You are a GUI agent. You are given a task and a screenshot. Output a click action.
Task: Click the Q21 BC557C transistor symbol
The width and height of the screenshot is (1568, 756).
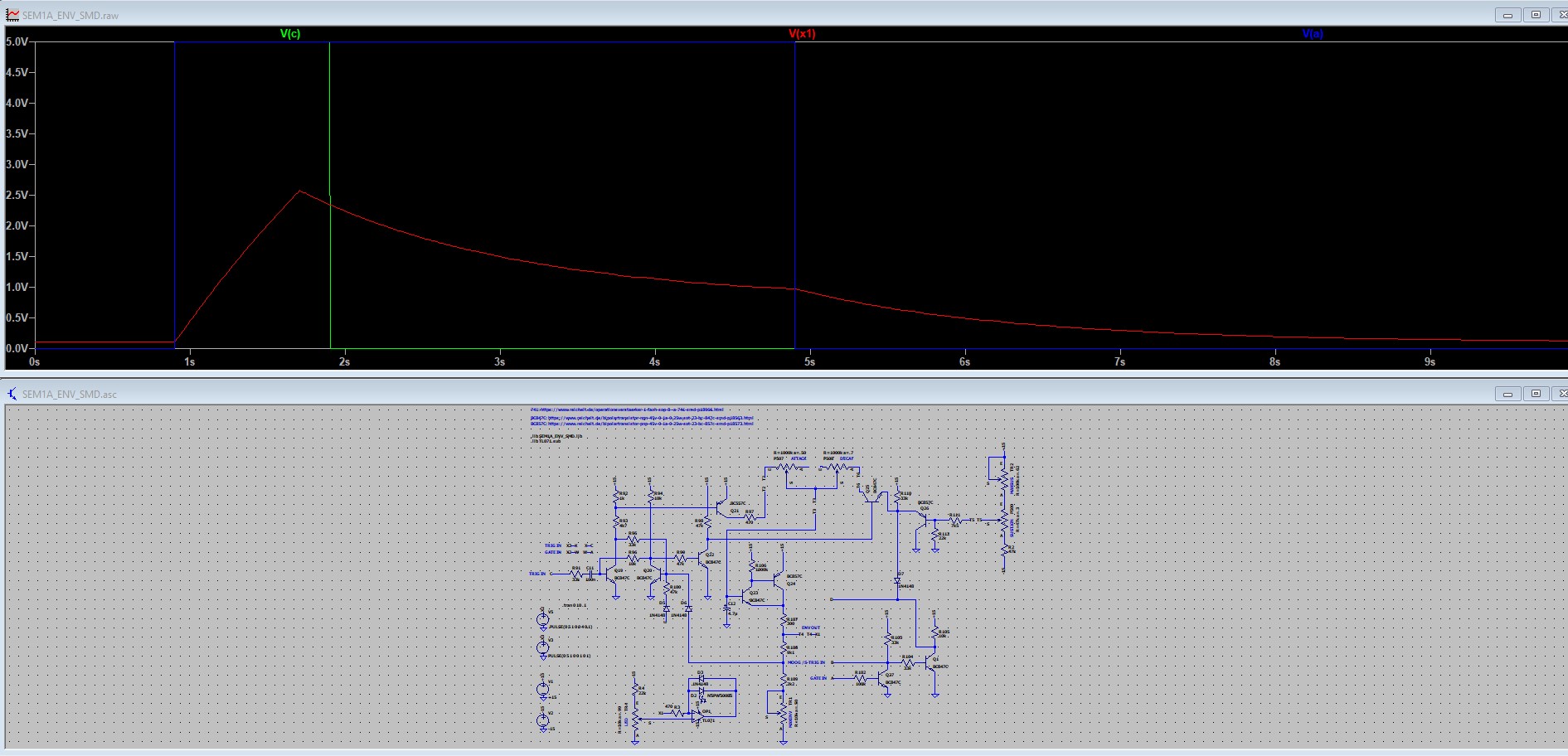pyautogui.click(x=720, y=506)
